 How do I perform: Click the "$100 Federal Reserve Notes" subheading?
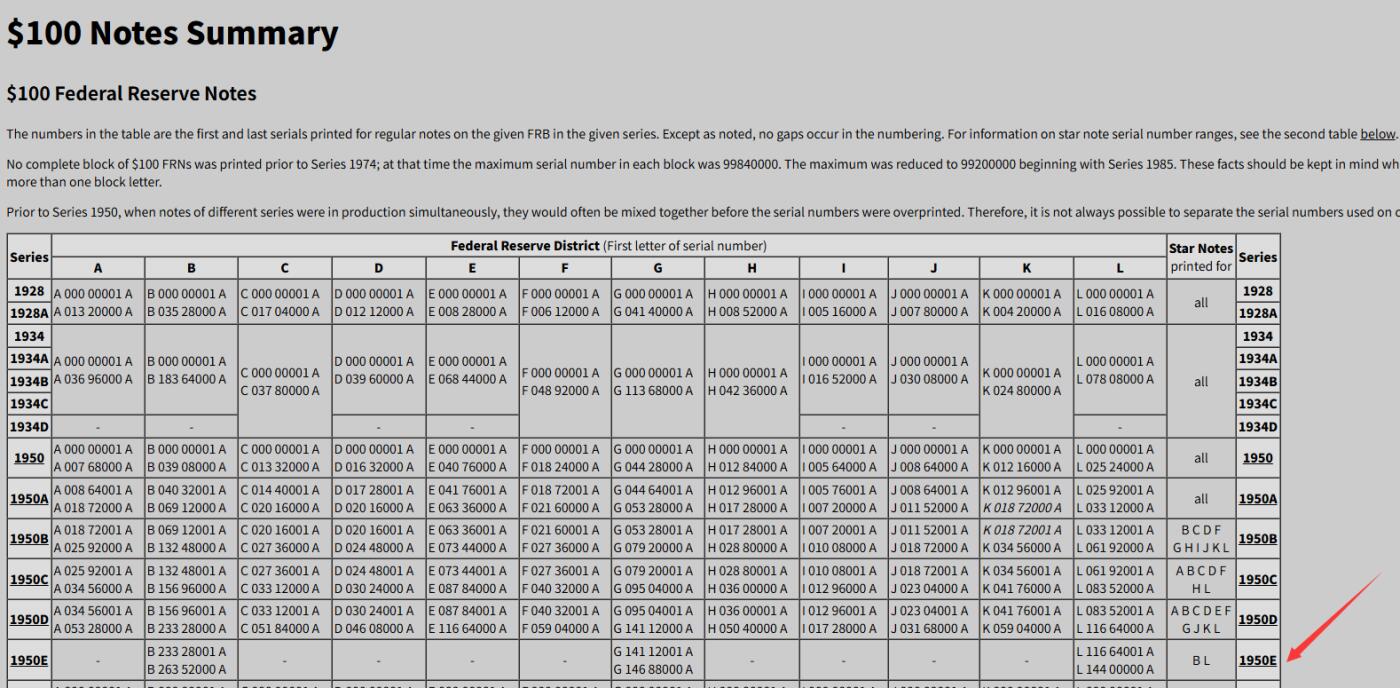(131, 94)
